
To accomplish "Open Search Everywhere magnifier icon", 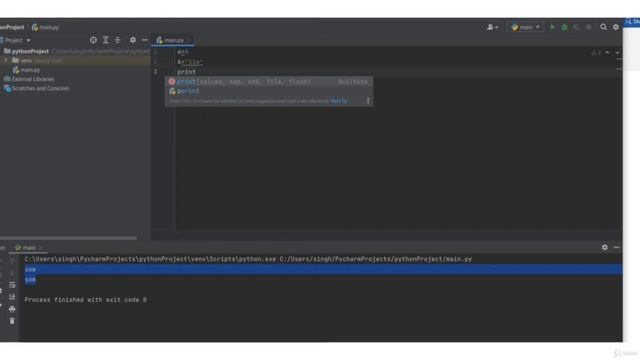I will coord(603,27).
